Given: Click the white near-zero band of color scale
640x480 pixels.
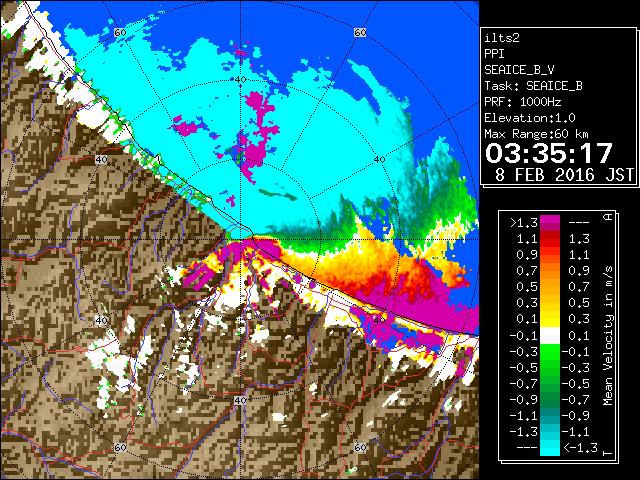Looking at the screenshot, I should [x=549, y=336].
